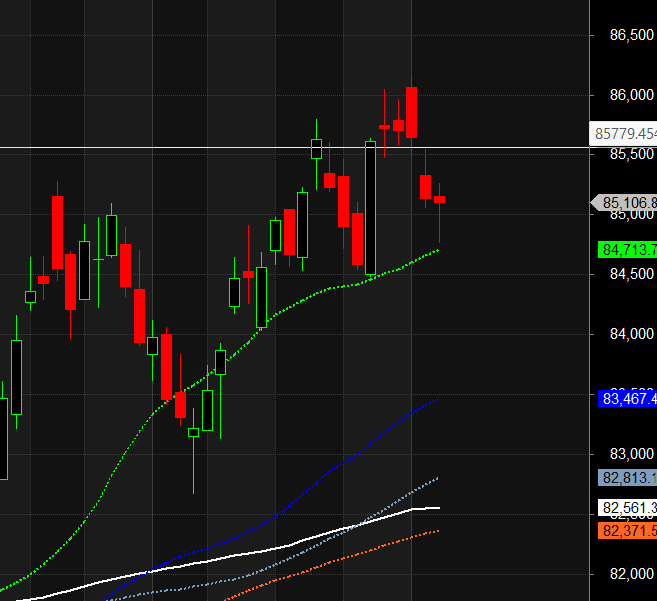Select the orange 82,371.5 price label
This screenshot has height=601, width=657.
(626, 530)
